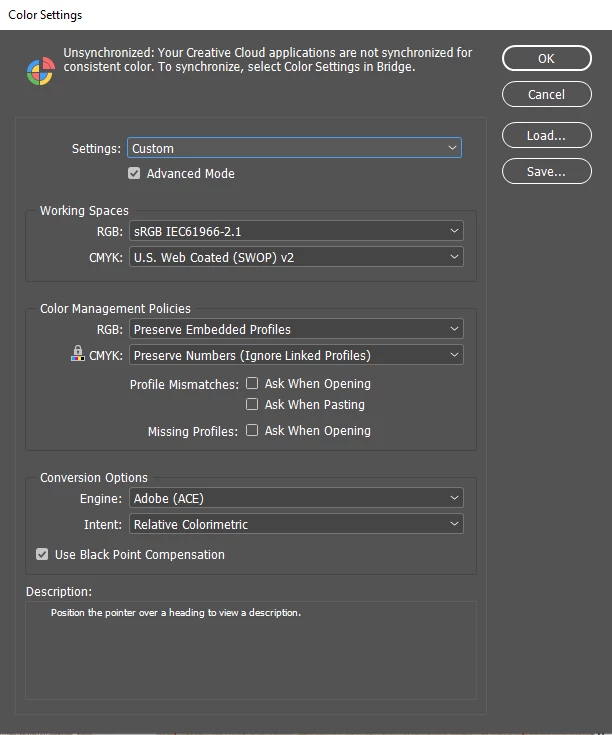Click the Load... button
The image size is (612, 735).
[x=547, y=135]
